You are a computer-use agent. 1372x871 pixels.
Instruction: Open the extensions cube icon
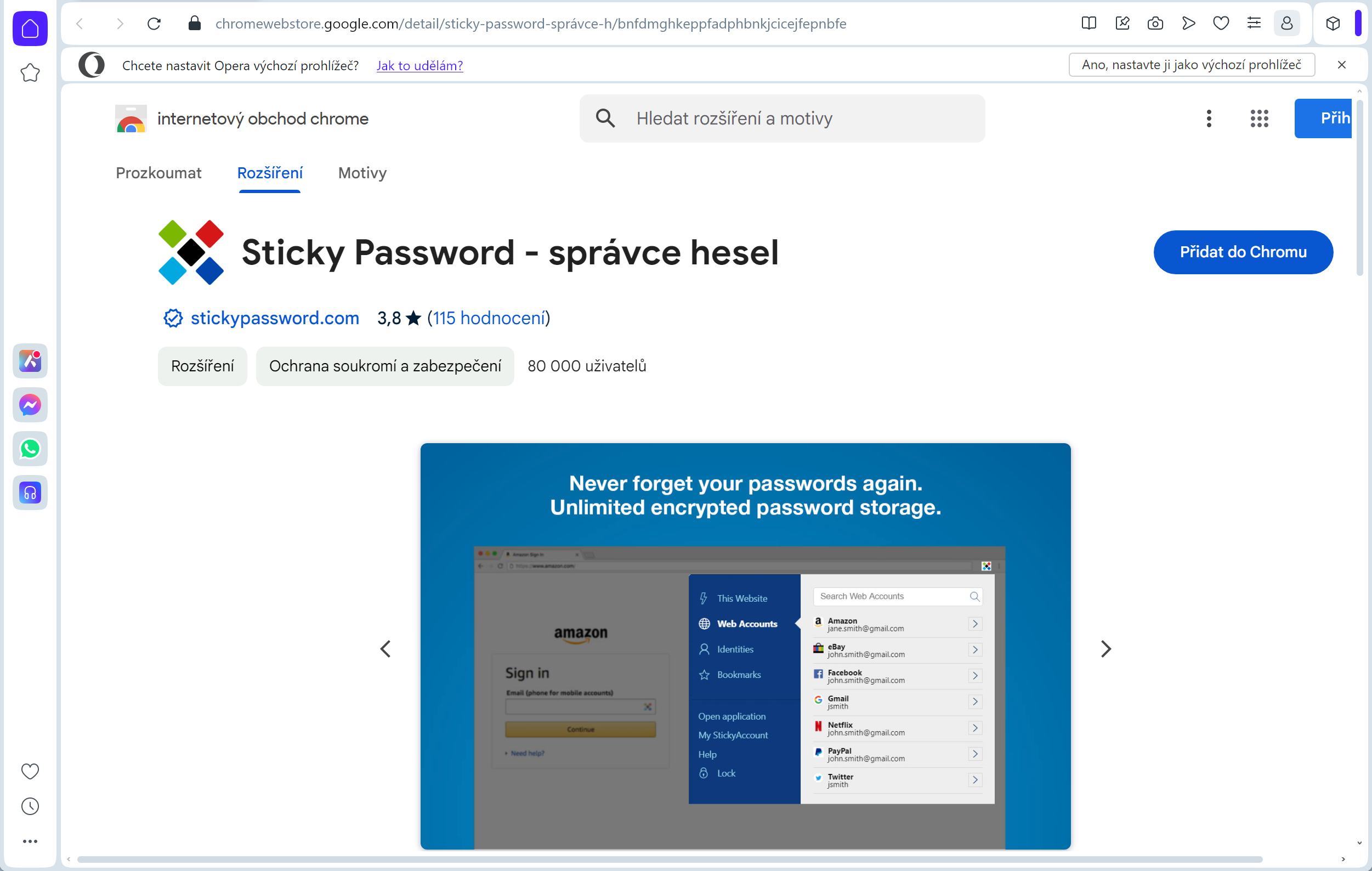click(x=1333, y=24)
